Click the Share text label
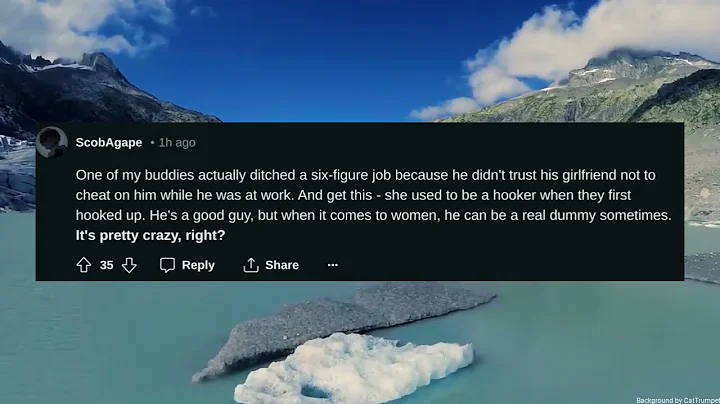This screenshot has height=404, width=720. coord(282,265)
